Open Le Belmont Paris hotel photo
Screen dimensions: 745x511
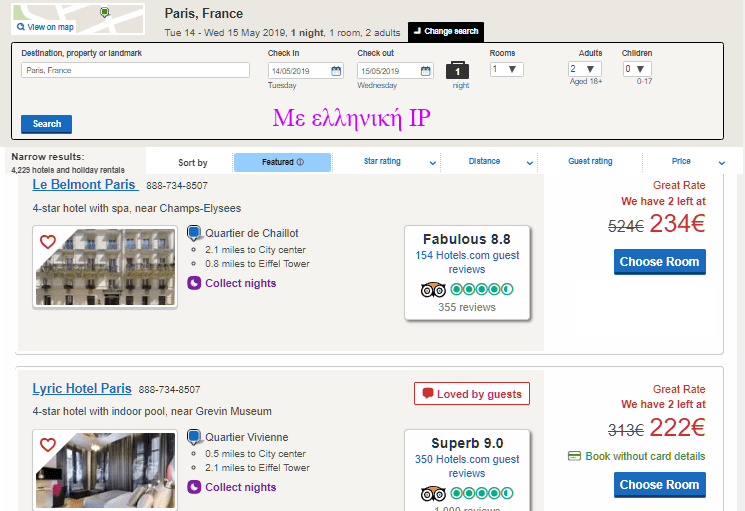105,267
